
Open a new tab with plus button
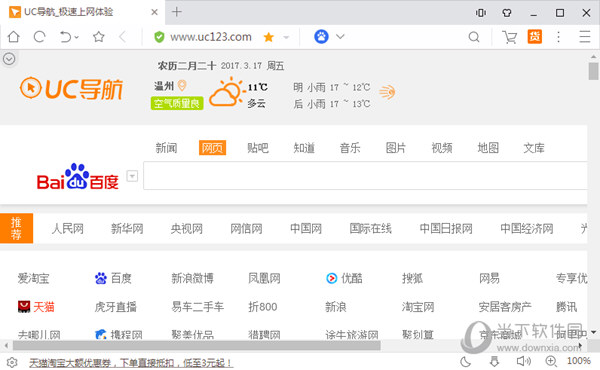(x=176, y=12)
